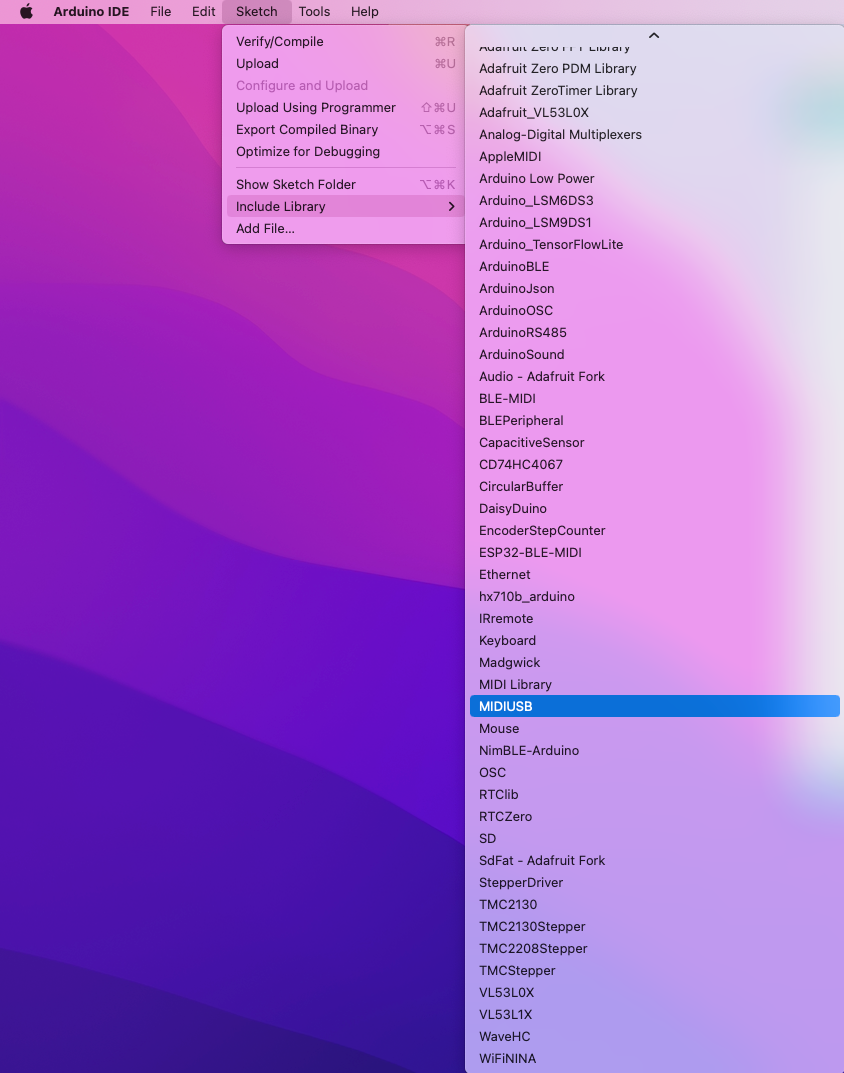The height and width of the screenshot is (1073, 844).
Task: Include the AppleMIDI library
Action: (x=655, y=156)
